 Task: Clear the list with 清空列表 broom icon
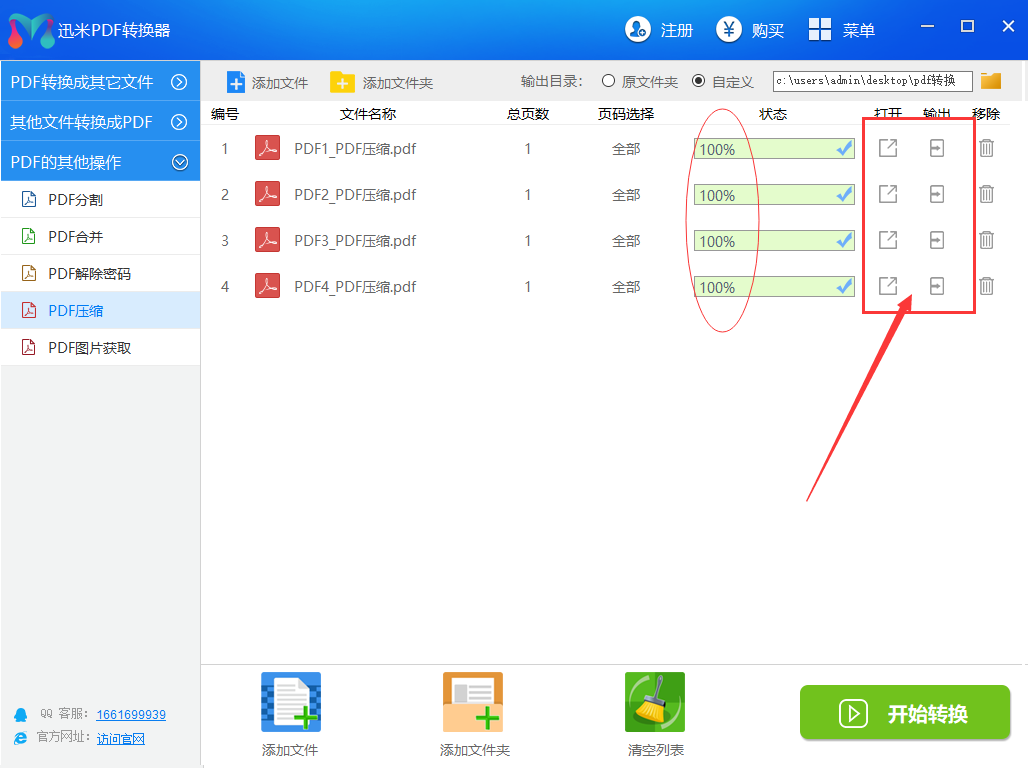point(654,701)
